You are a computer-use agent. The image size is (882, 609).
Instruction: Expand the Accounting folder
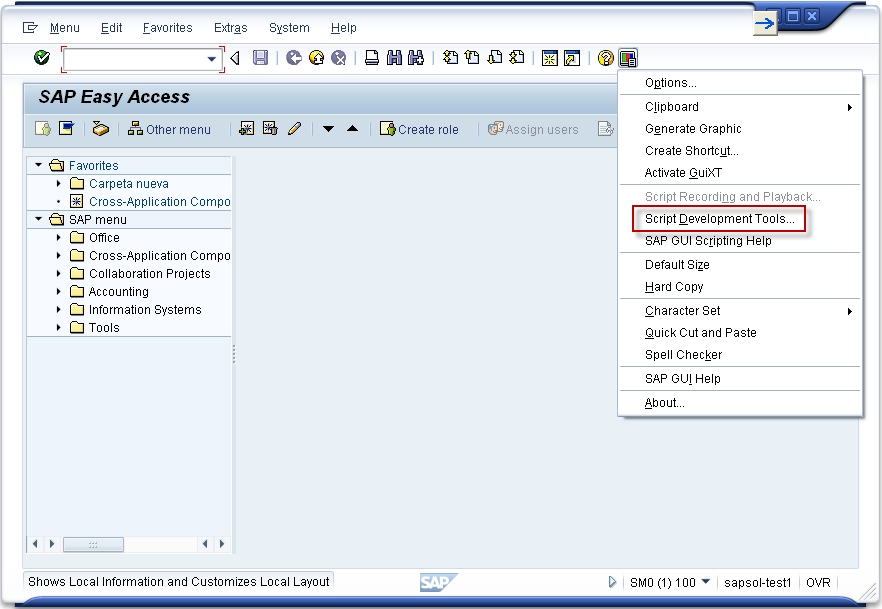point(58,291)
